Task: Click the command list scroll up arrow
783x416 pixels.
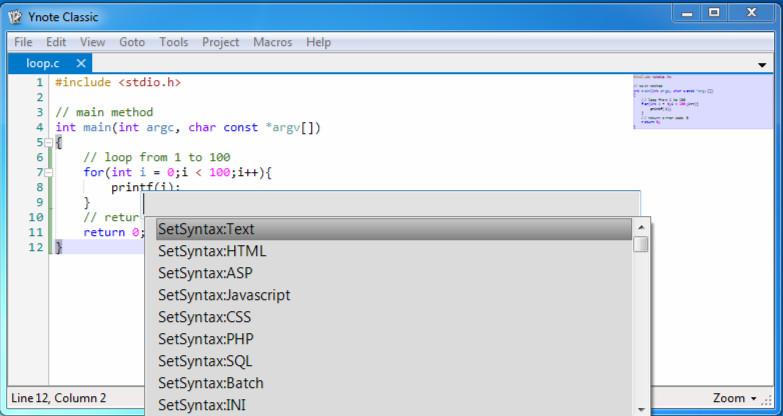Action: [x=641, y=227]
